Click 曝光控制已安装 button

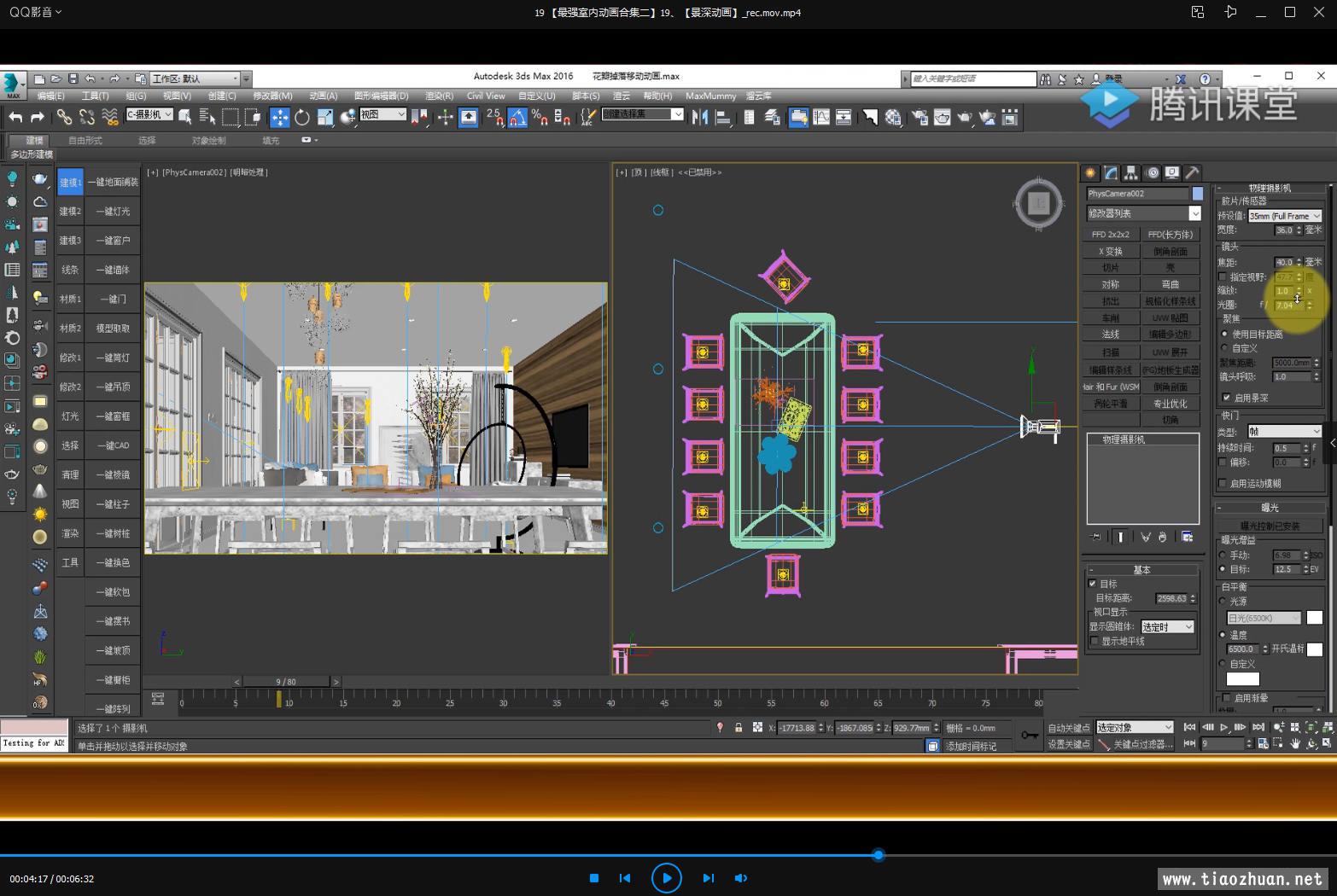point(1270,526)
